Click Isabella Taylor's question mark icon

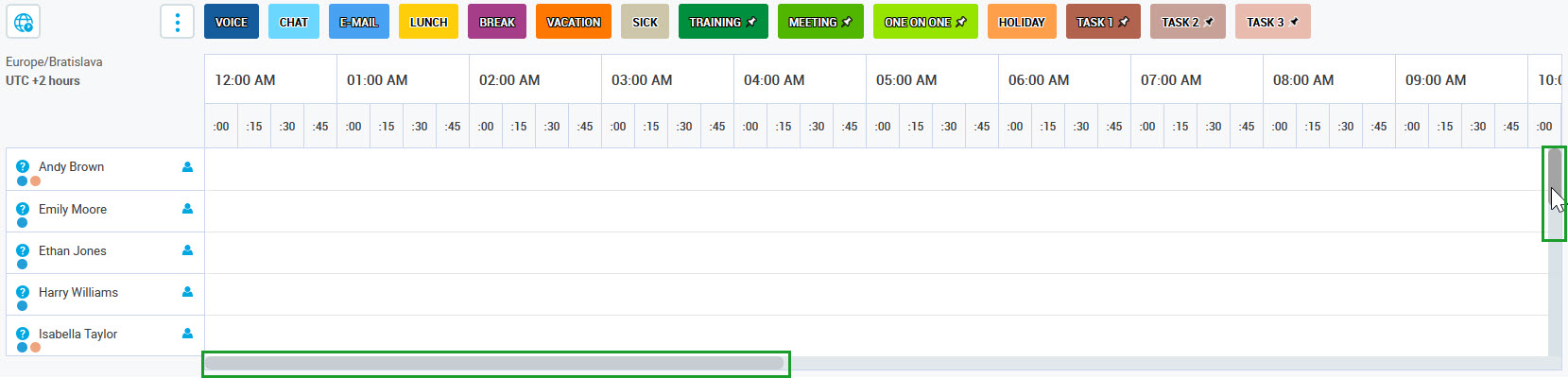tap(23, 334)
